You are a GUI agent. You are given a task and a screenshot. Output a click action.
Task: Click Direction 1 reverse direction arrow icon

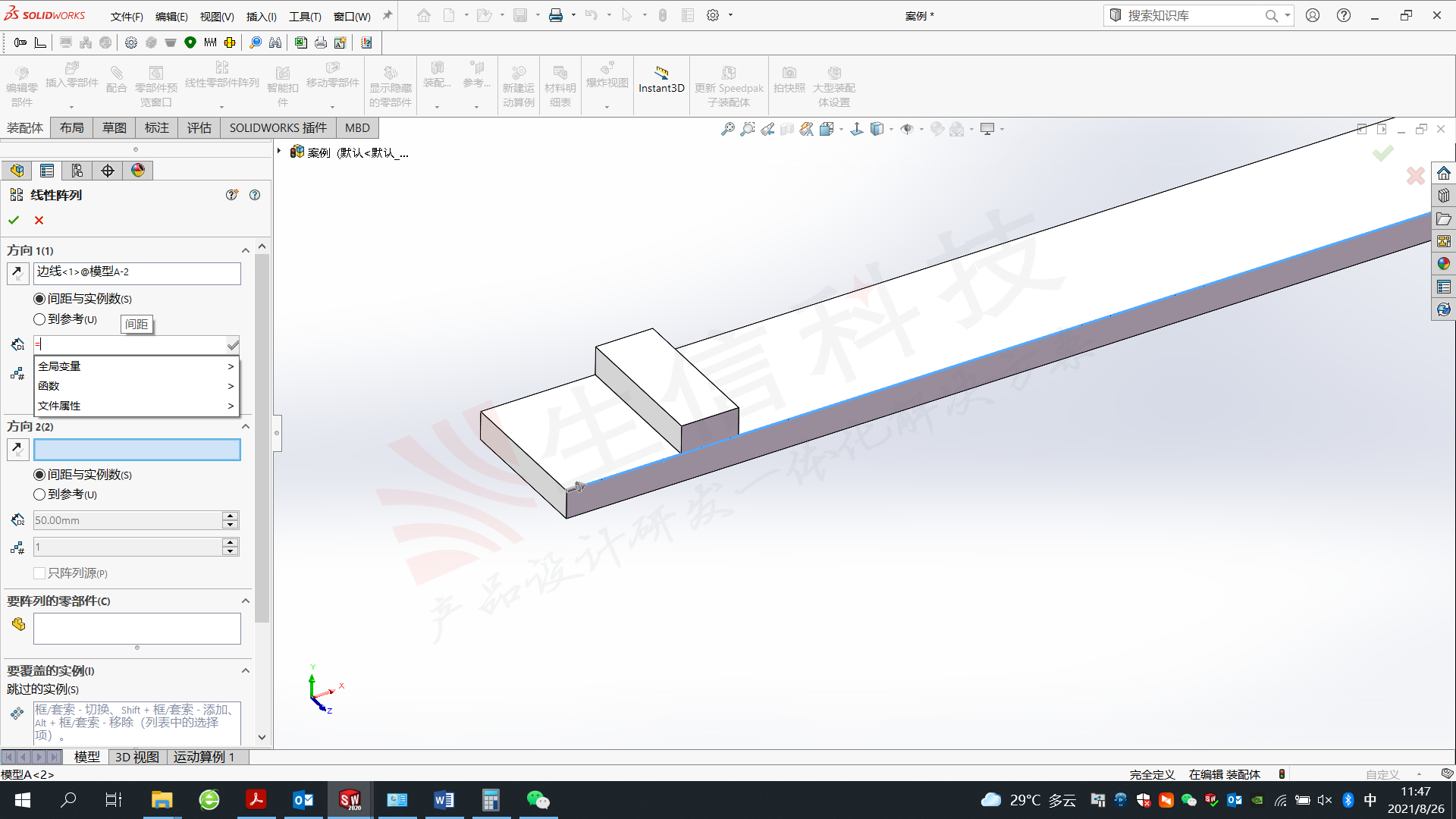[x=17, y=273]
